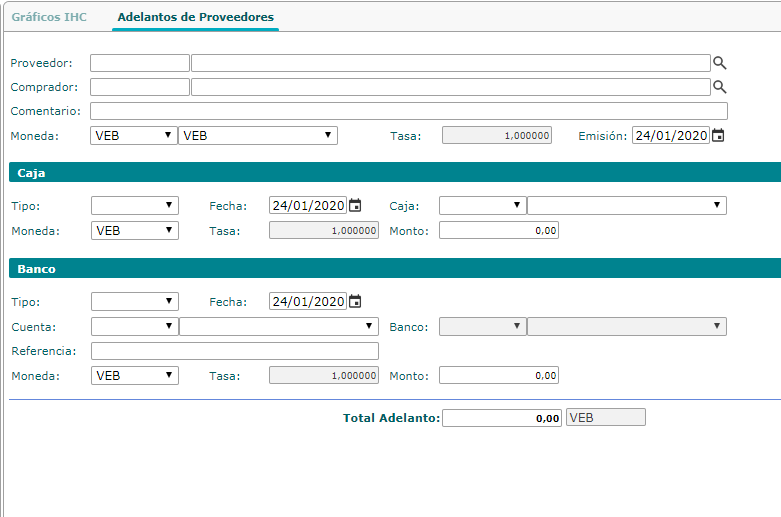The image size is (781, 517).
Task: Edit the Emisión date field
Action: [x=671, y=135]
